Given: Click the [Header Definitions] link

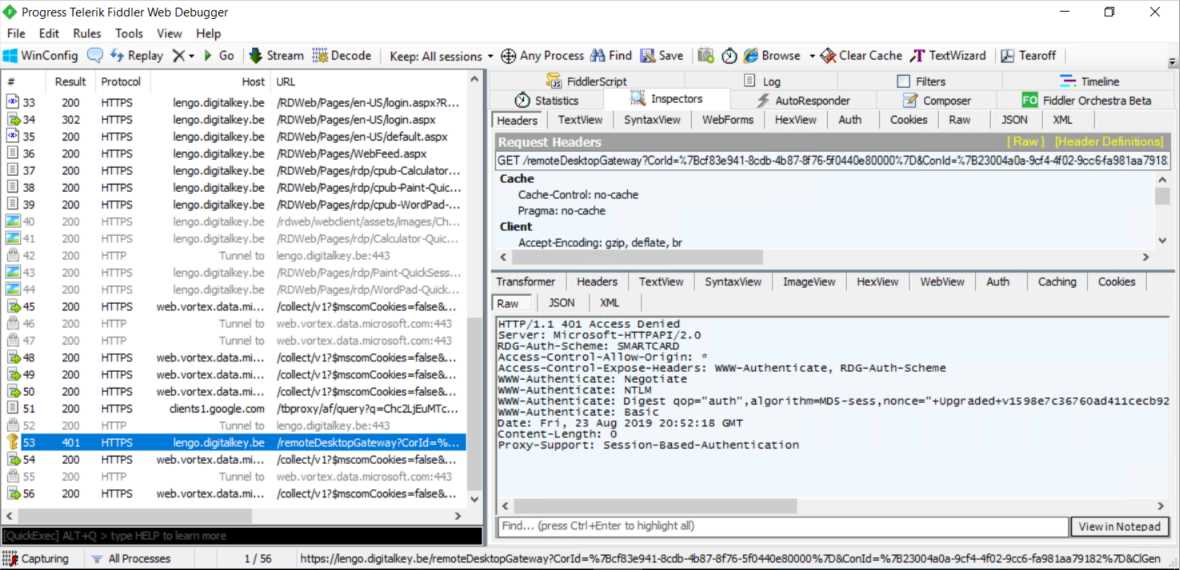Looking at the screenshot, I should (1109, 142).
